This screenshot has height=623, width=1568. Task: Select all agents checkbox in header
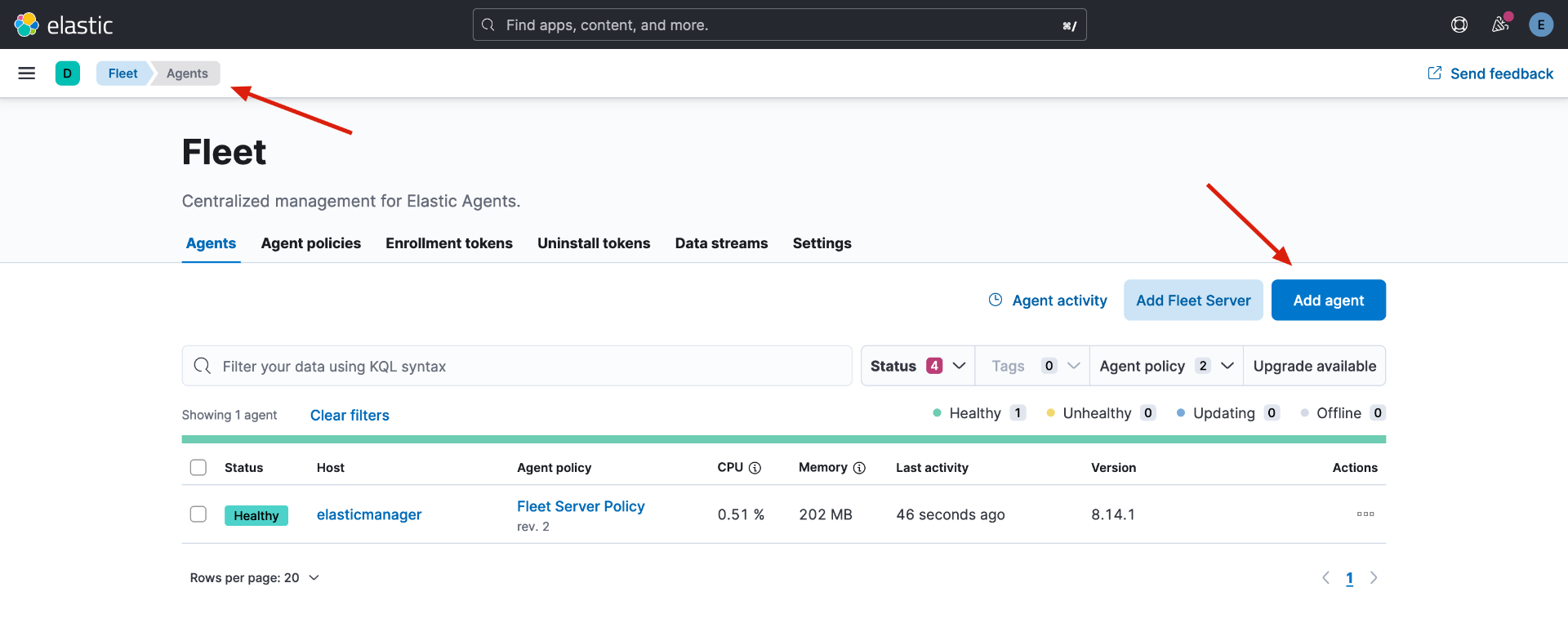198,467
